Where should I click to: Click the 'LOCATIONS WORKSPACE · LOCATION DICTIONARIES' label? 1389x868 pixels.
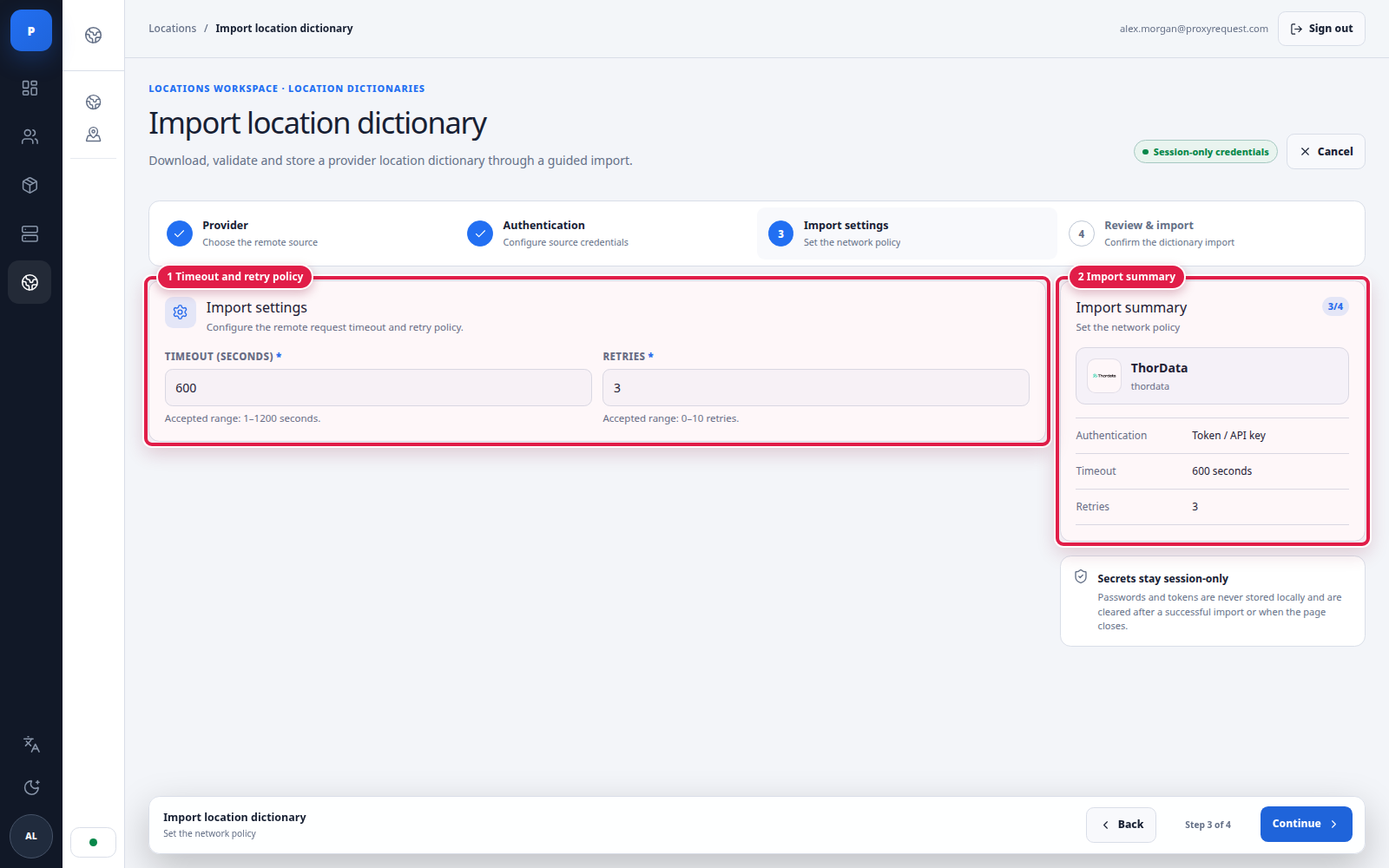click(286, 89)
